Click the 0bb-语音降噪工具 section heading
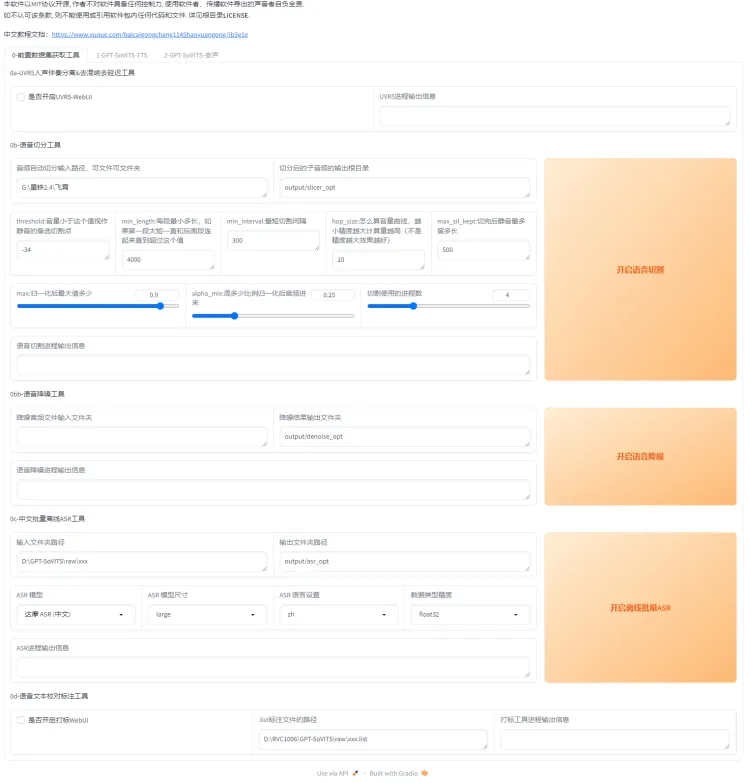750x783 pixels. 37,394
